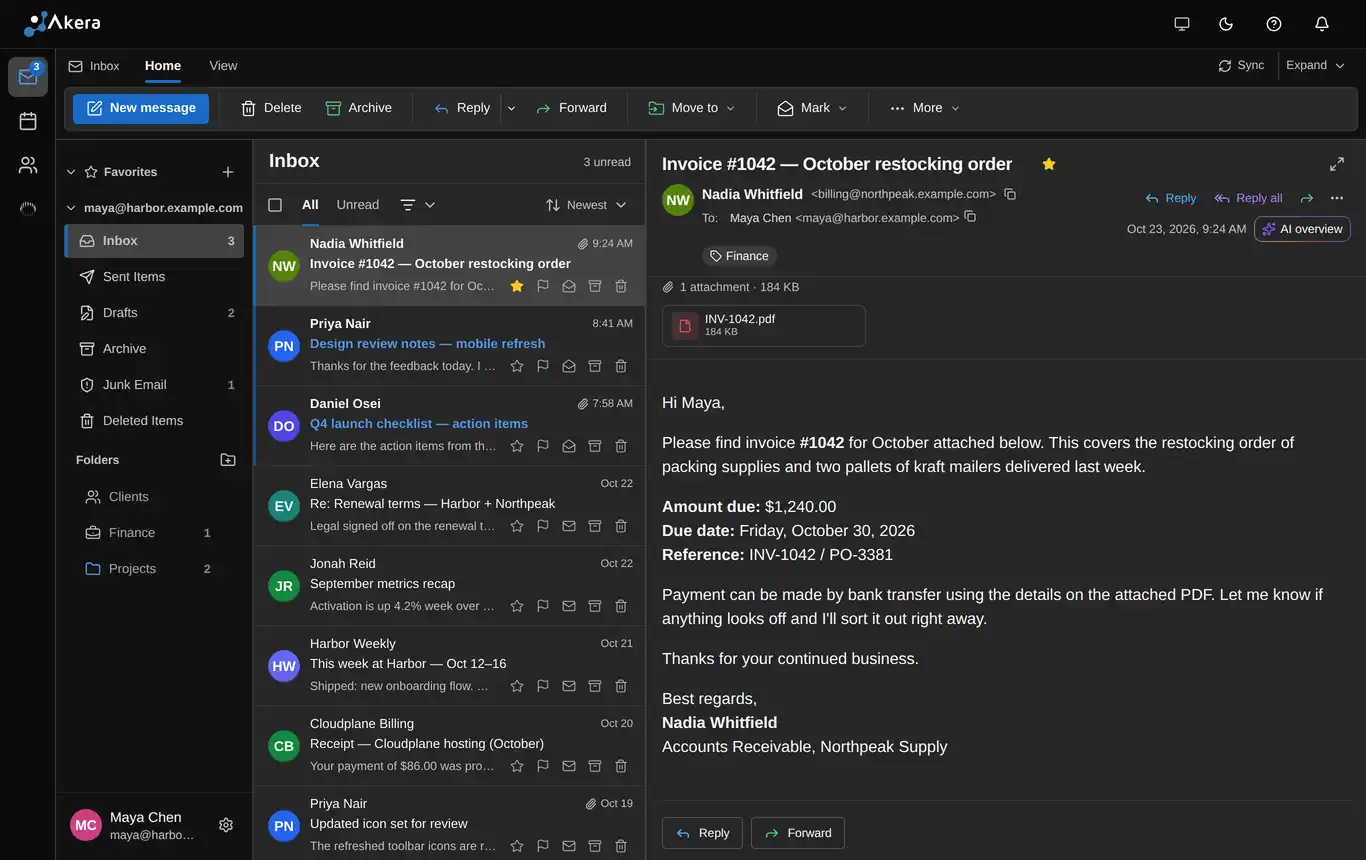Compose with the New message button
This screenshot has height=860, width=1366.
141,108
